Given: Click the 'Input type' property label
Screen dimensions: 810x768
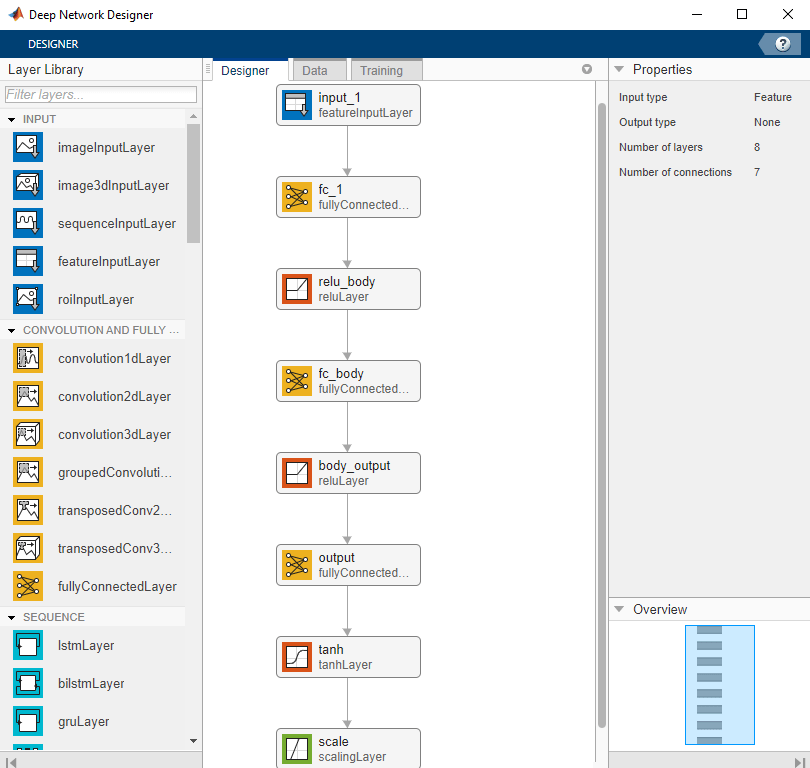Looking at the screenshot, I should click(x=643, y=97).
